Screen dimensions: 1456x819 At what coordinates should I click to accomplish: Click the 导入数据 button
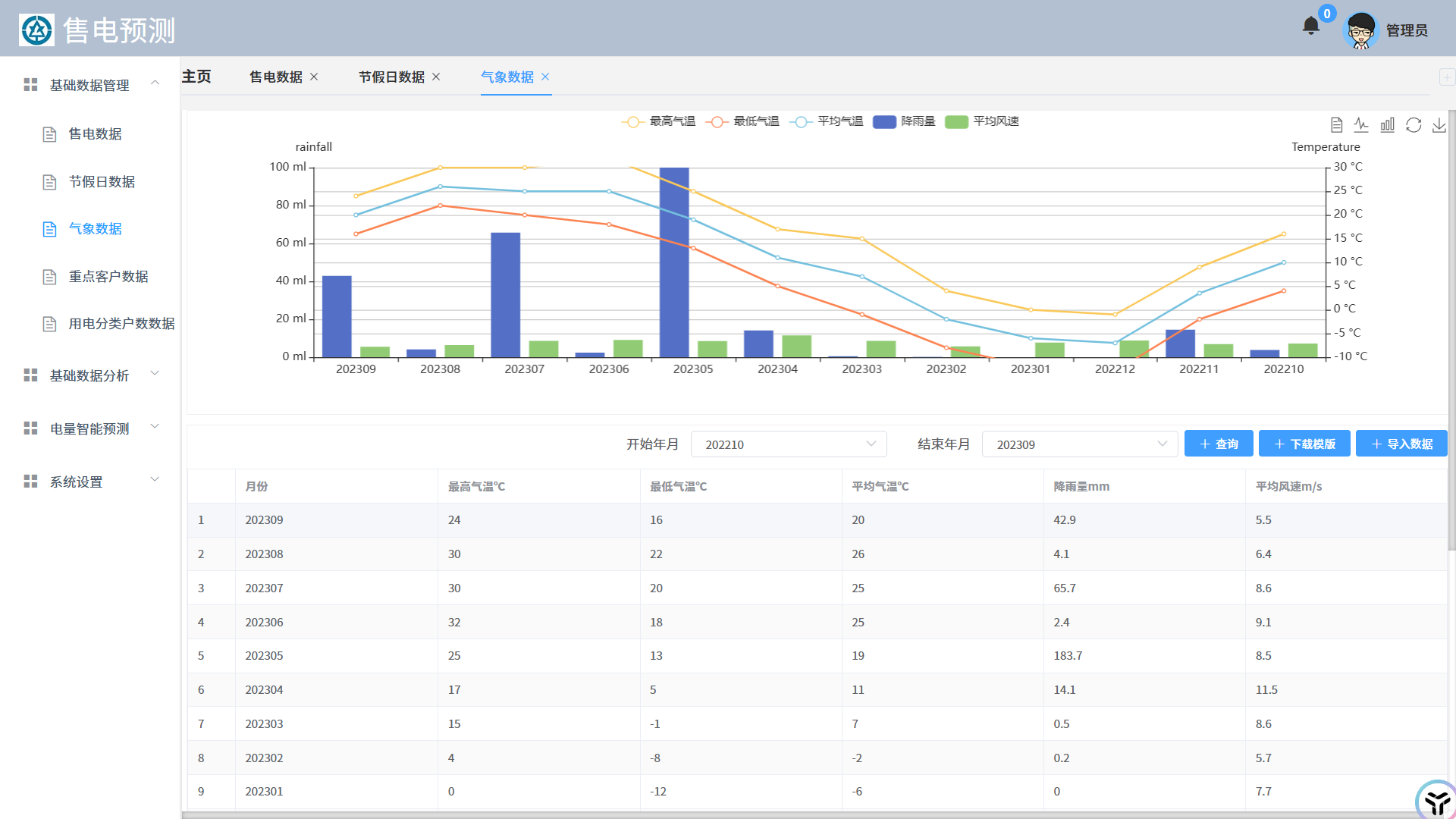click(1401, 444)
